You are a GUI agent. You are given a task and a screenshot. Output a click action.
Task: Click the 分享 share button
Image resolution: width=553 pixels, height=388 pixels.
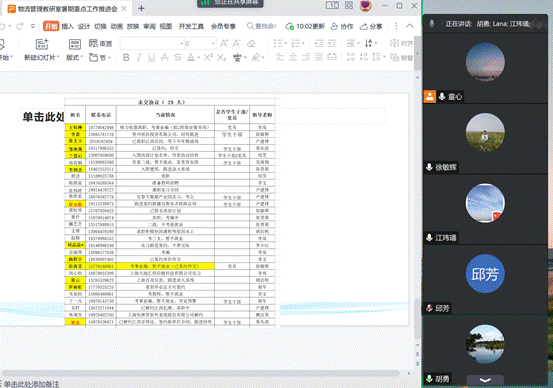371,26
